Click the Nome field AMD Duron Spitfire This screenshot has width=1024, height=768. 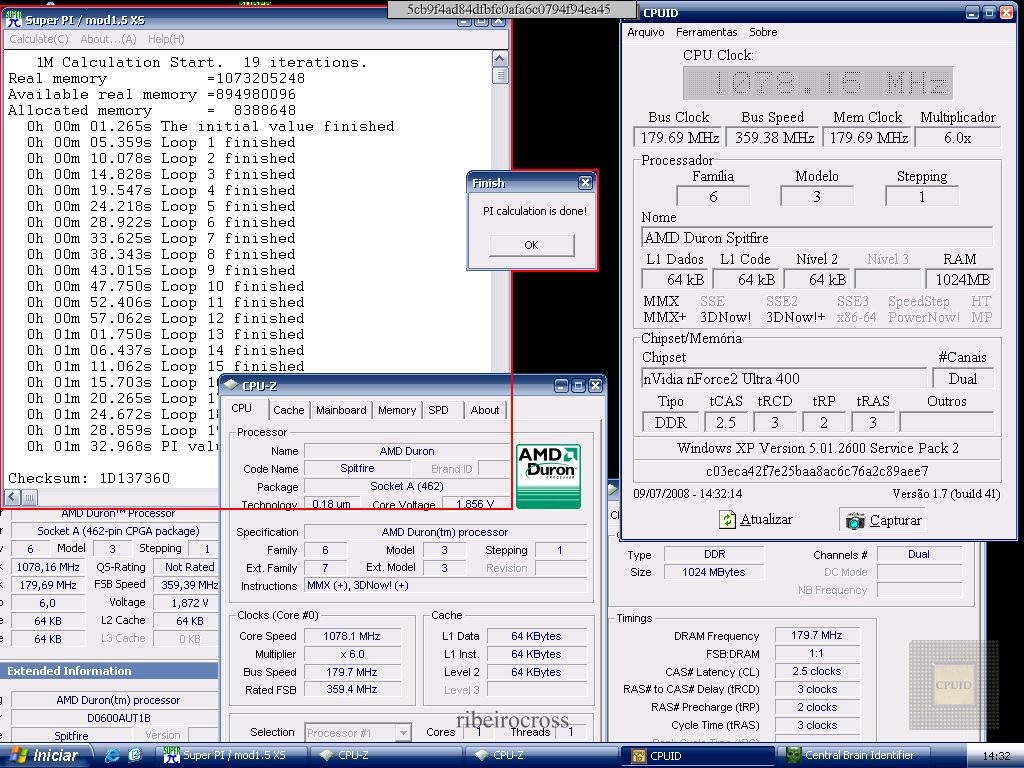point(817,238)
